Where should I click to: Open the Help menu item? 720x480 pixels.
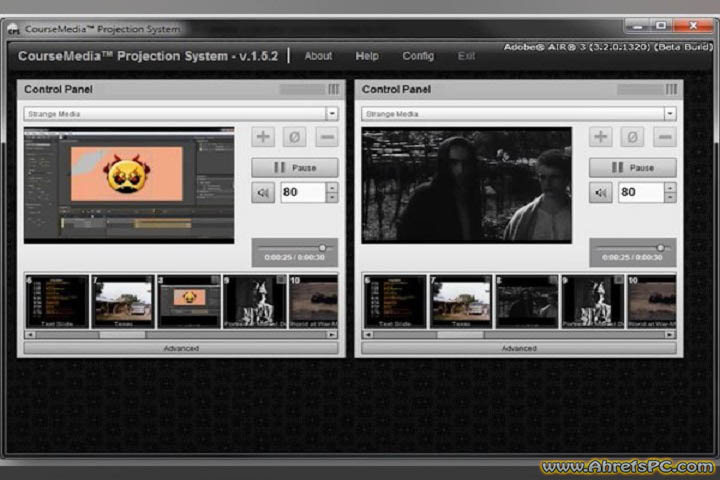point(367,56)
